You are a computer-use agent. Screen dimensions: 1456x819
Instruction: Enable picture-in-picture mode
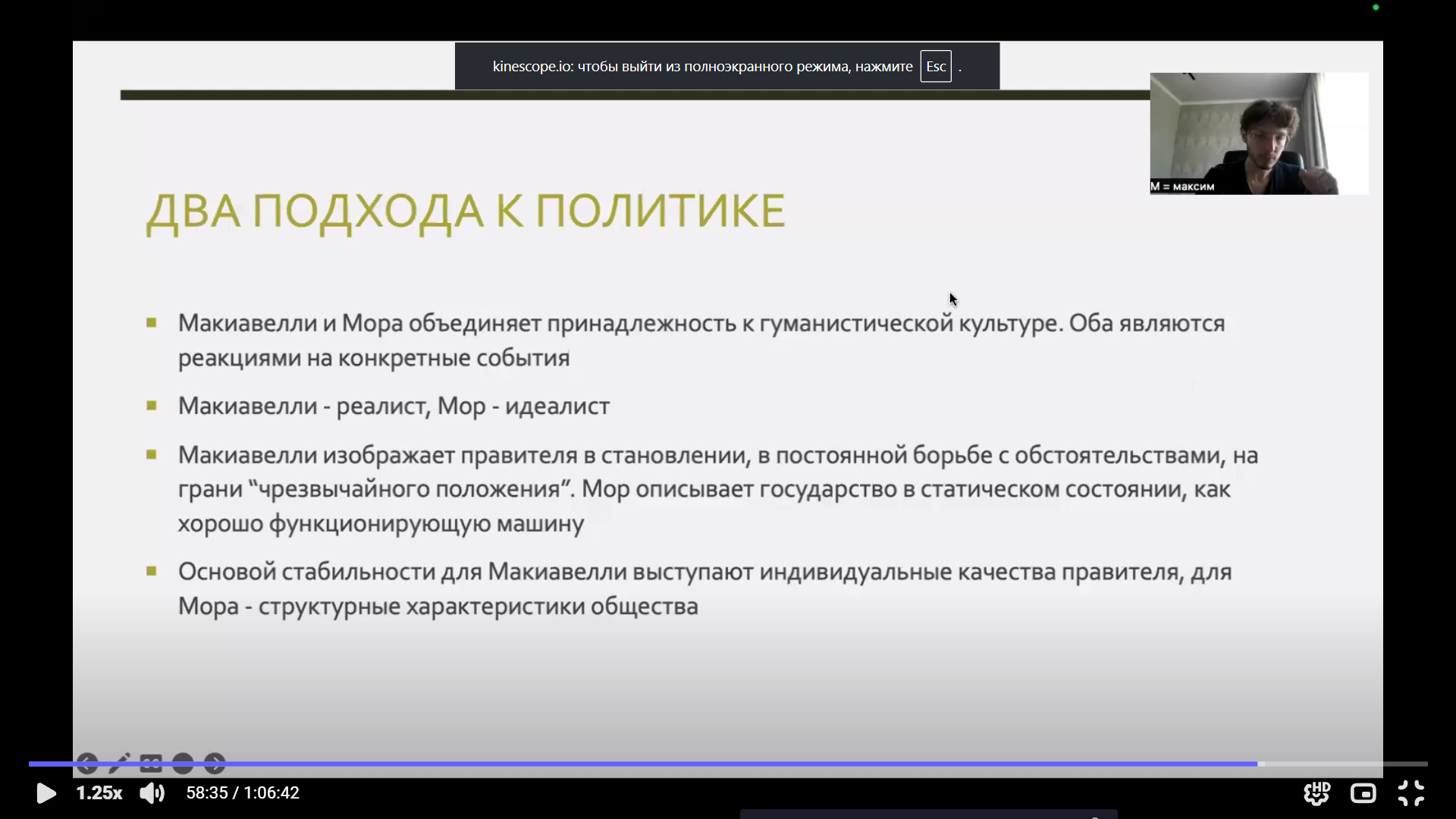point(1363,793)
